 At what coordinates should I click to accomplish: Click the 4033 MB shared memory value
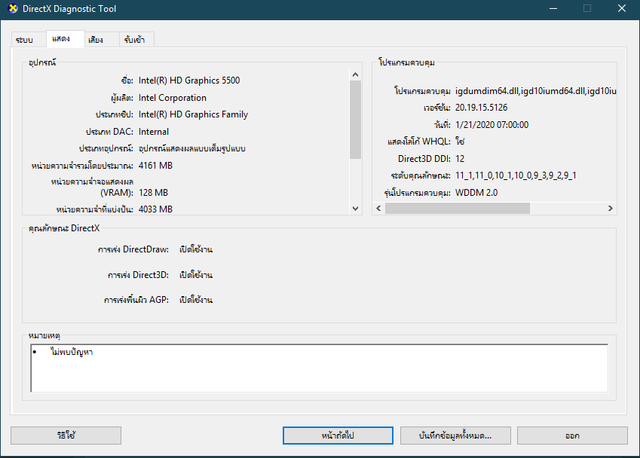(156, 209)
